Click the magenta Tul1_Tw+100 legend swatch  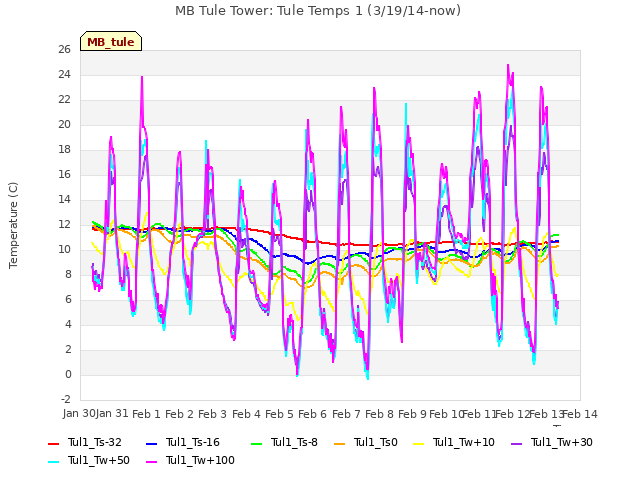click(x=151, y=461)
